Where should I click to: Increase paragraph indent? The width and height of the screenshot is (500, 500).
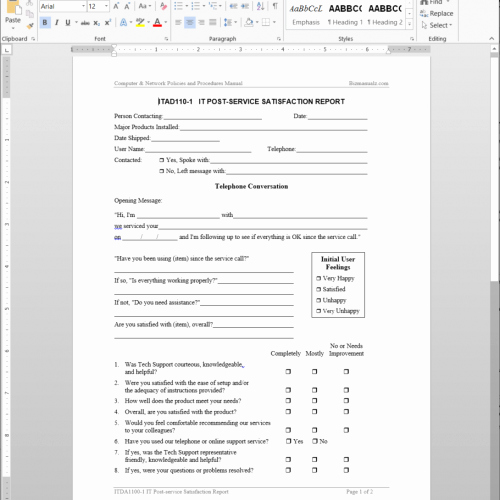click(245, 6)
